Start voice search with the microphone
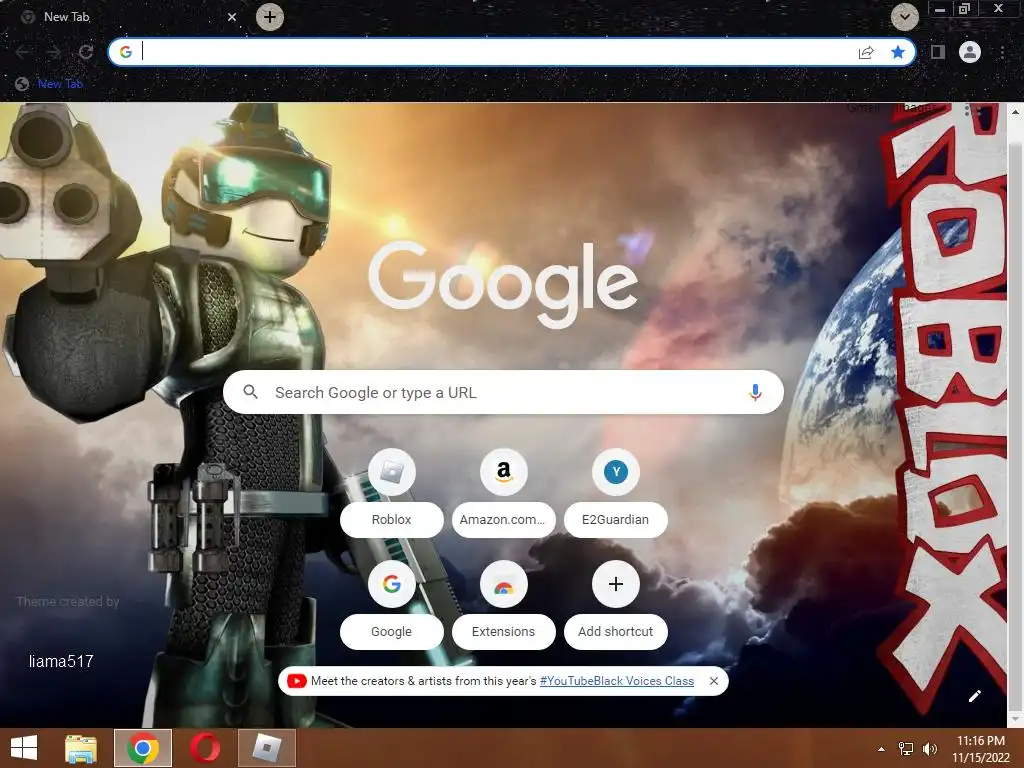 755,392
